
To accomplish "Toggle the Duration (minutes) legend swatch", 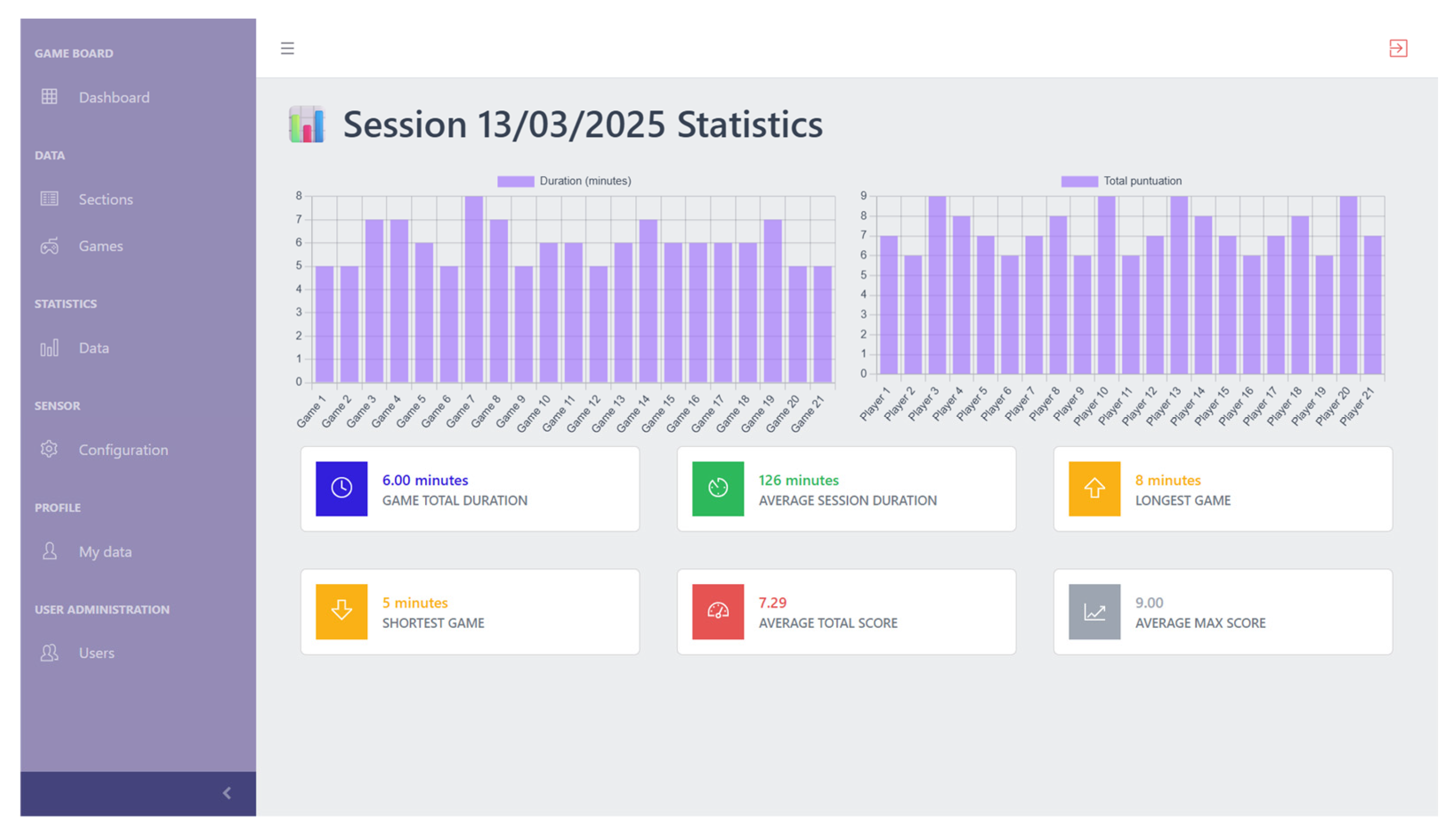I will (x=515, y=181).
